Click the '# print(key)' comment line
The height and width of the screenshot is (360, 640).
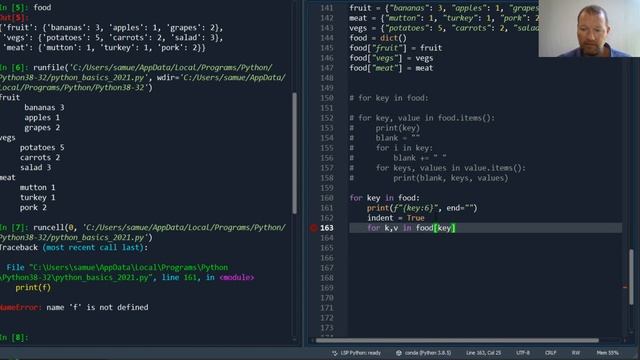(x=384, y=128)
